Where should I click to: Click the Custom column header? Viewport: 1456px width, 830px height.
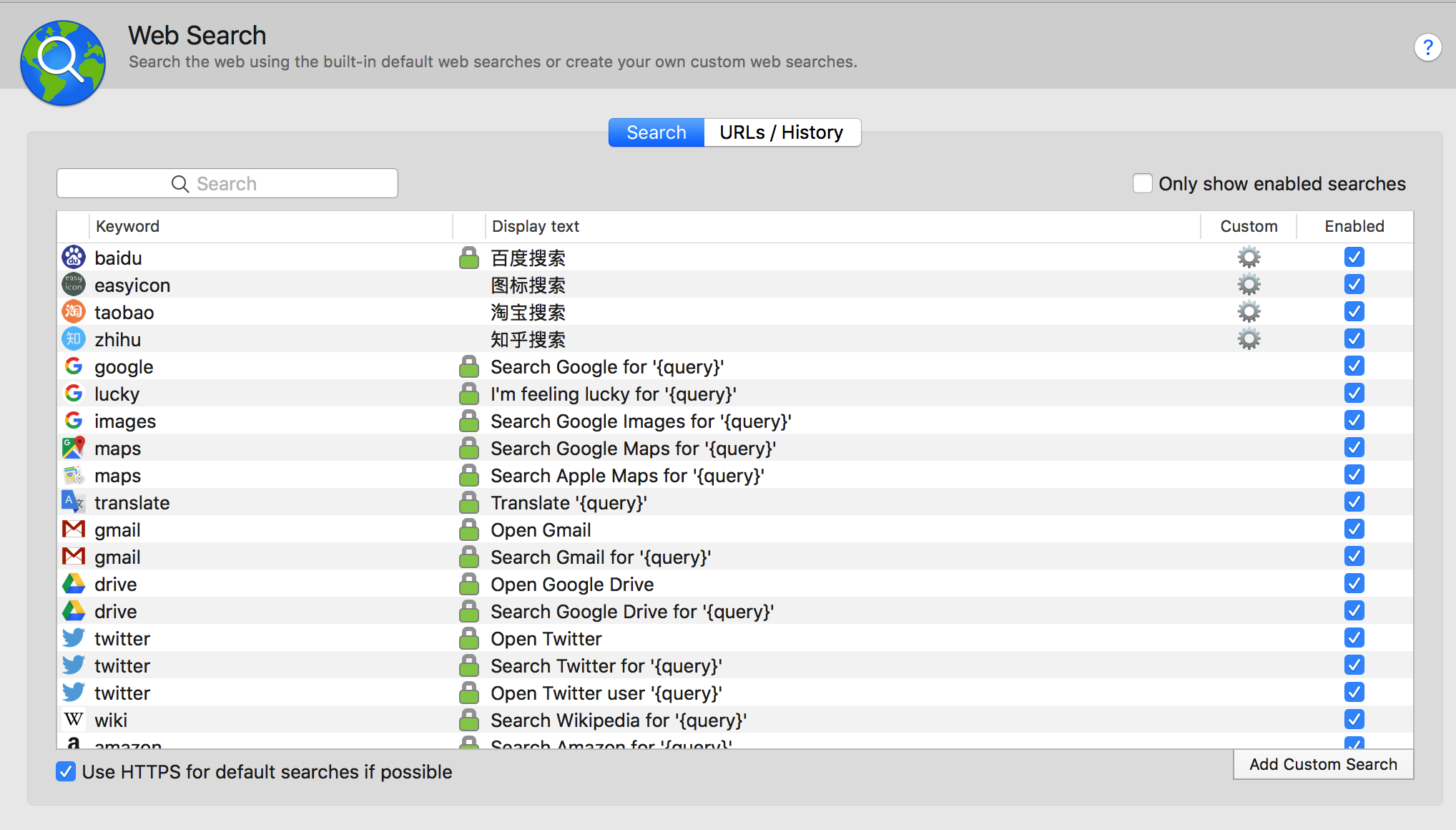pyautogui.click(x=1249, y=226)
